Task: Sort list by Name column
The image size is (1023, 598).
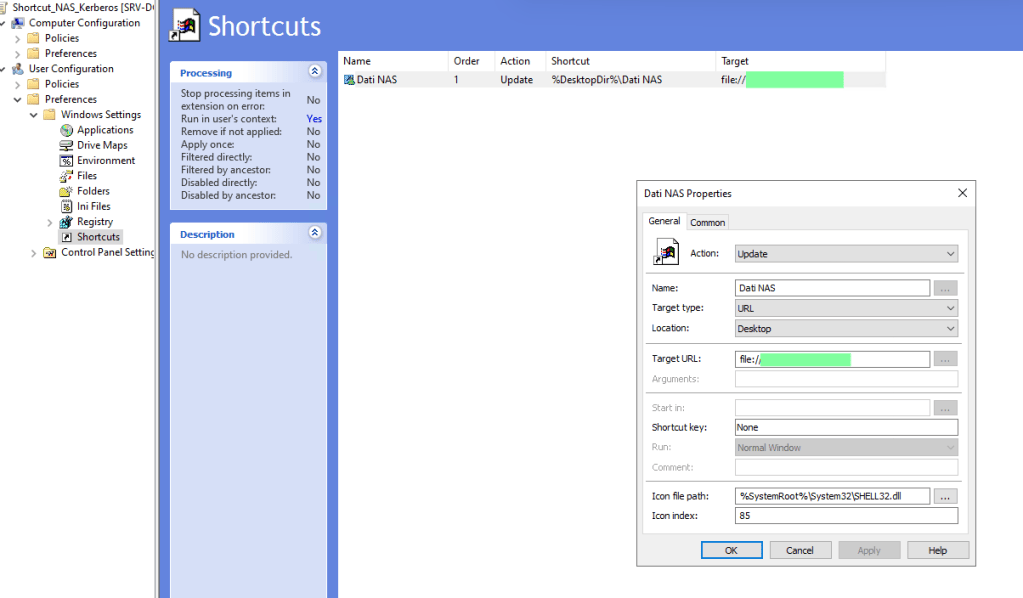Action: pyautogui.click(x=393, y=61)
